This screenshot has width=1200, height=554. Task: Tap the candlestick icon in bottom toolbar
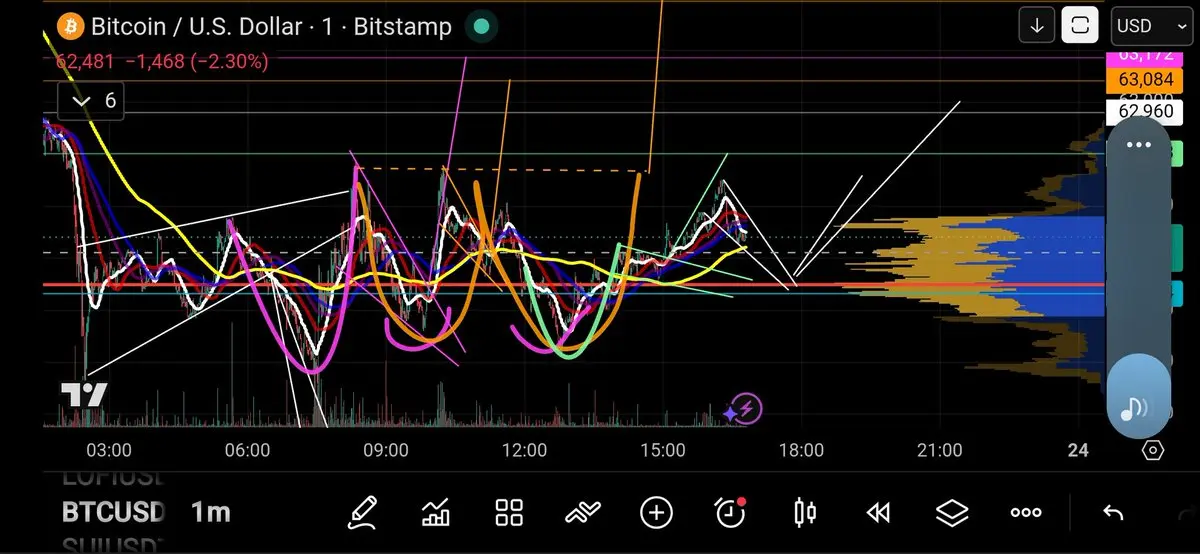pyautogui.click(x=804, y=513)
